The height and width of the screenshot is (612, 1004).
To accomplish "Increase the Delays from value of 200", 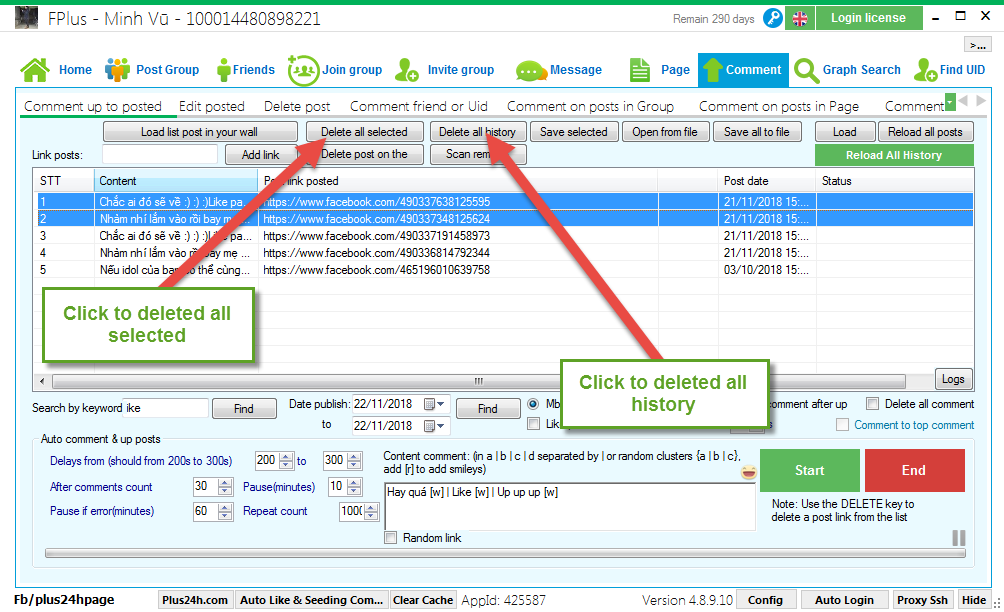I will [286, 457].
